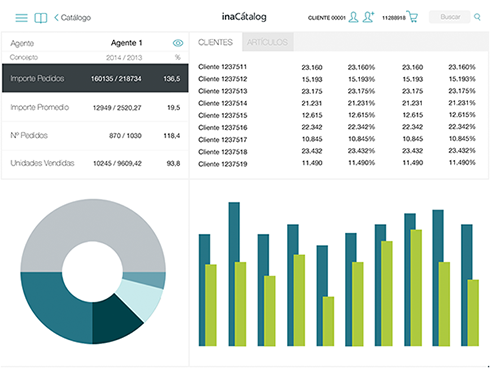Viewport: 490px width, 368px height.
Task: Open the catalog book icon
Action: (x=41, y=18)
